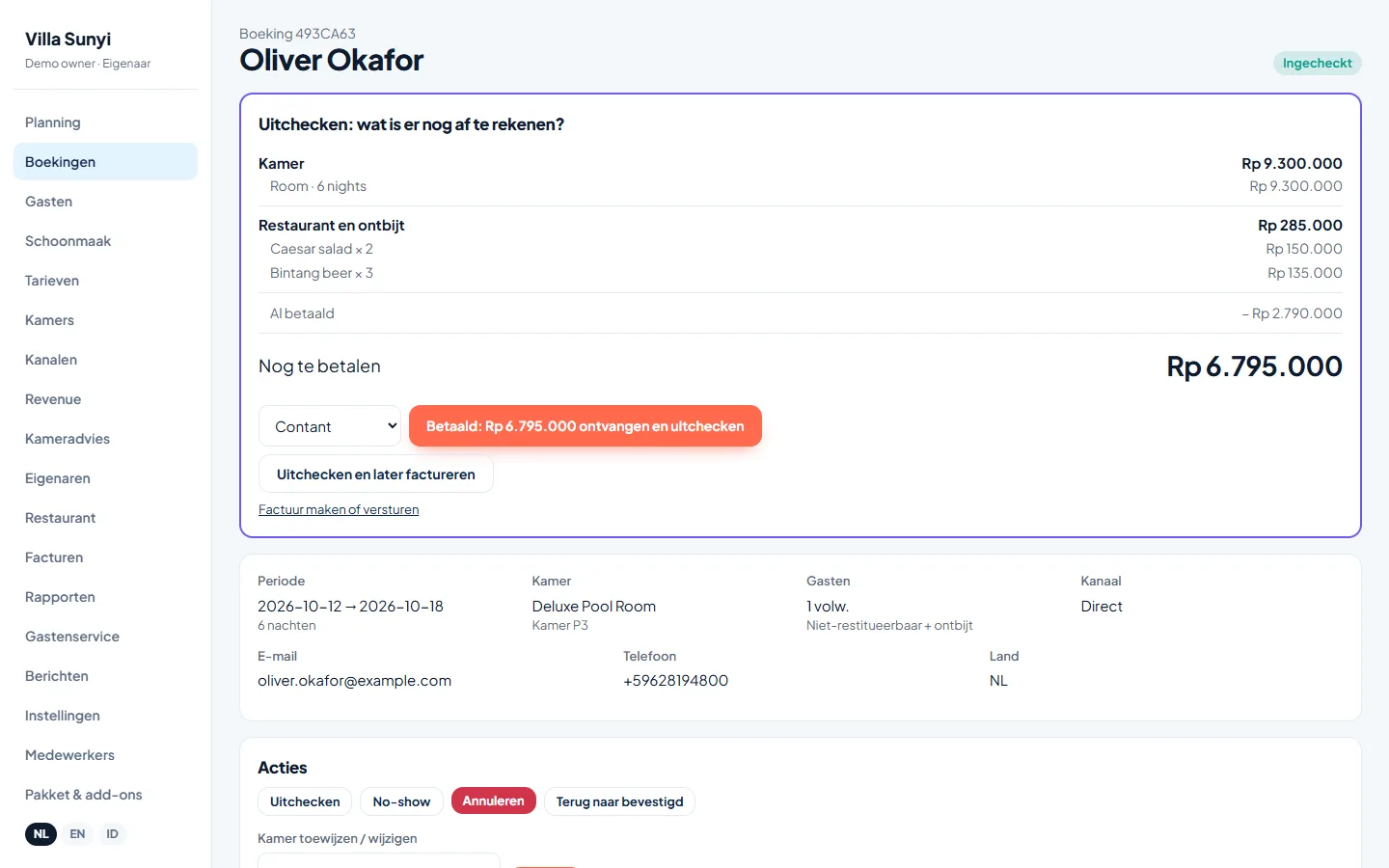
Task: Click the Al betaald row
Action: point(801,313)
